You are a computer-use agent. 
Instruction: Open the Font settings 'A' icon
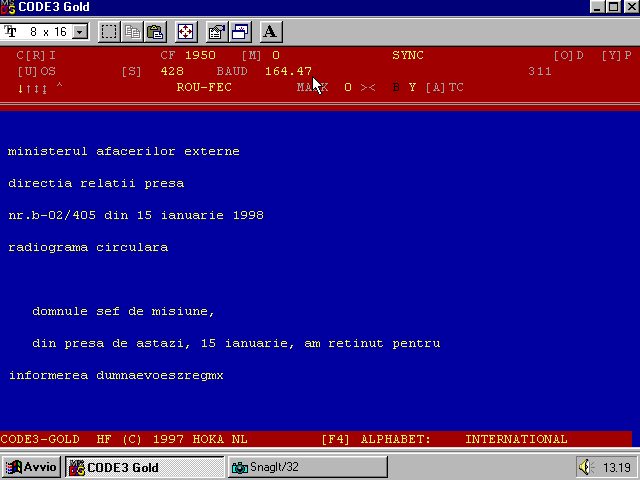click(270, 31)
